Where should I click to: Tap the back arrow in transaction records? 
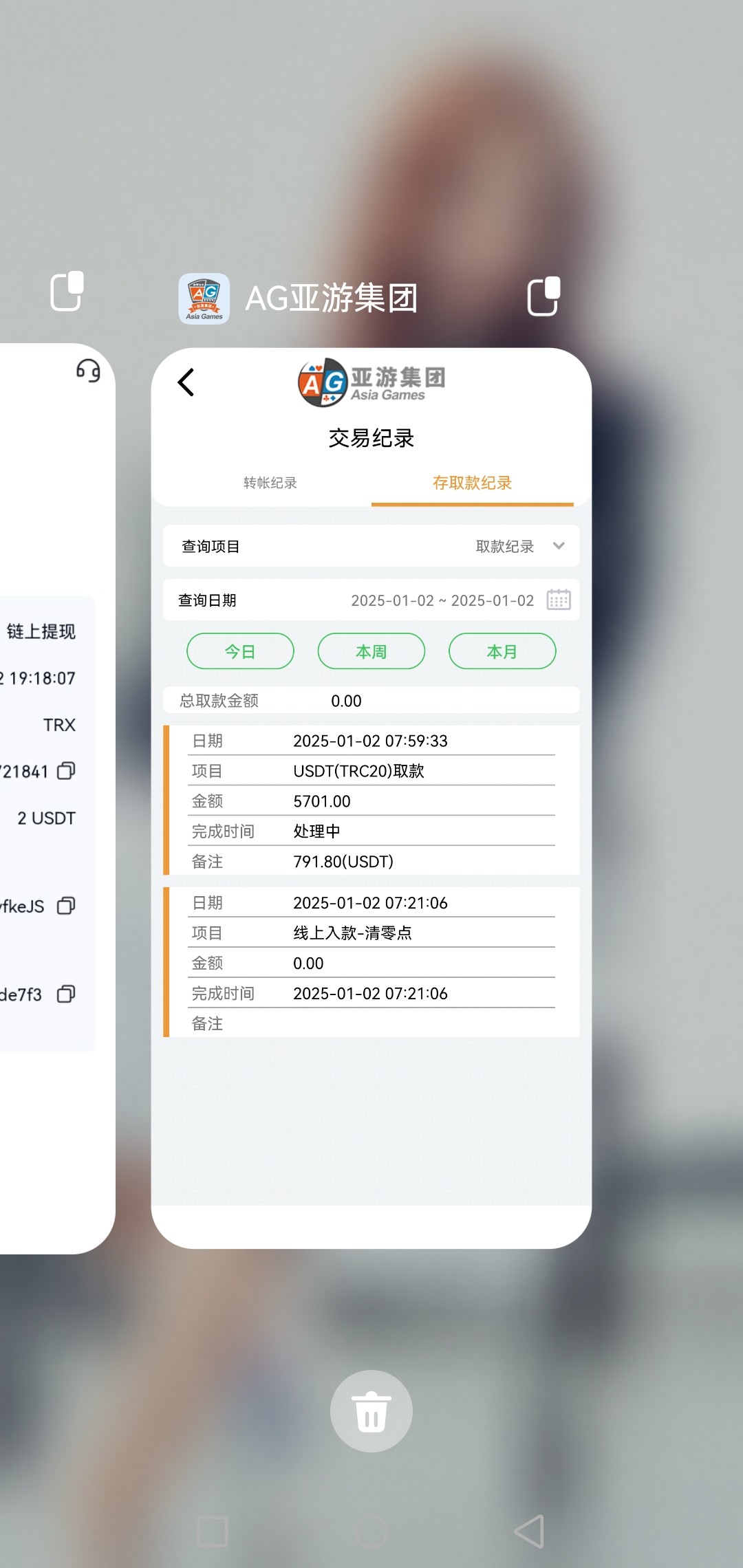[186, 382]
